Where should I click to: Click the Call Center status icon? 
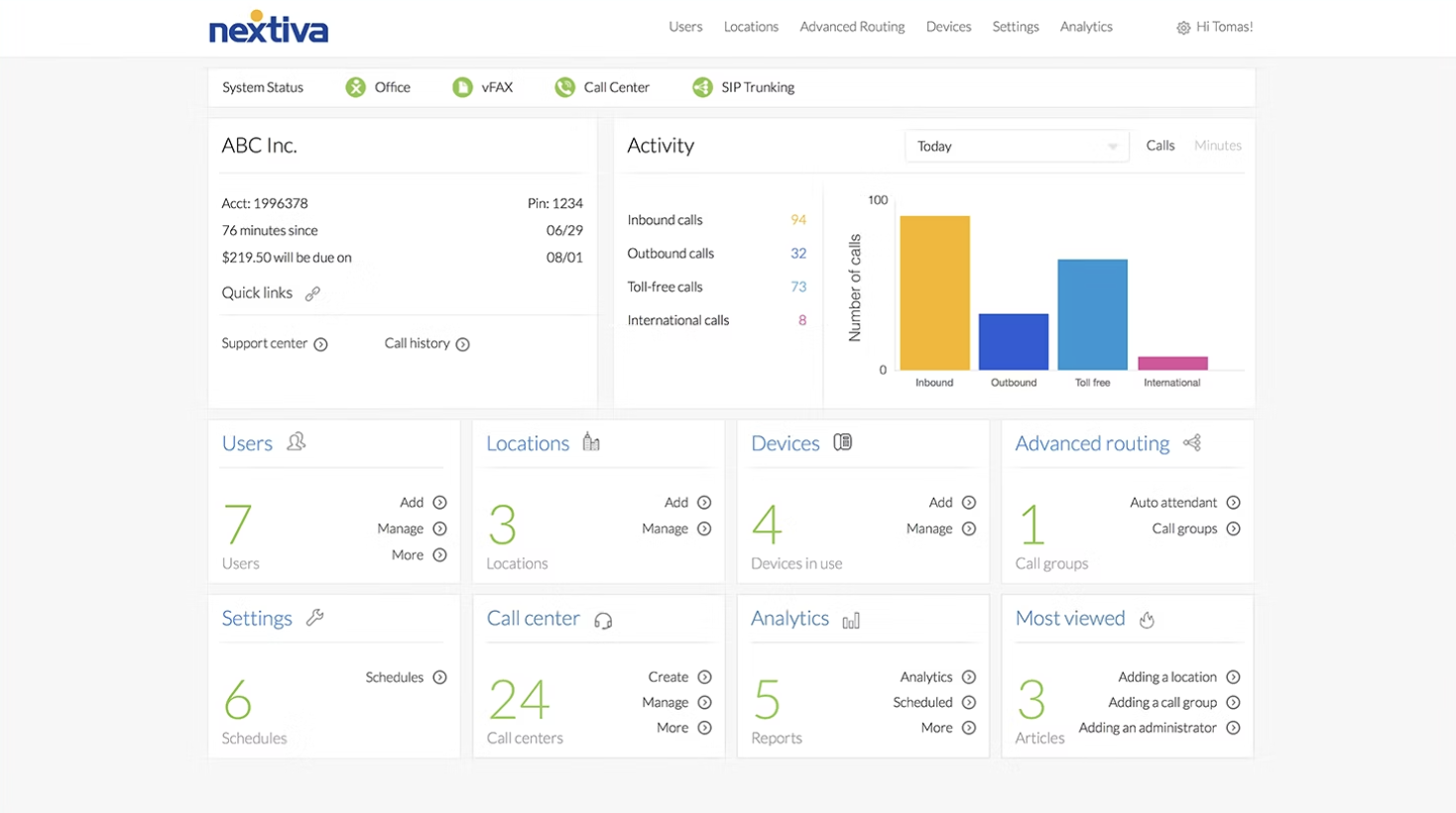pyautogui.click(x=563, y=87)
